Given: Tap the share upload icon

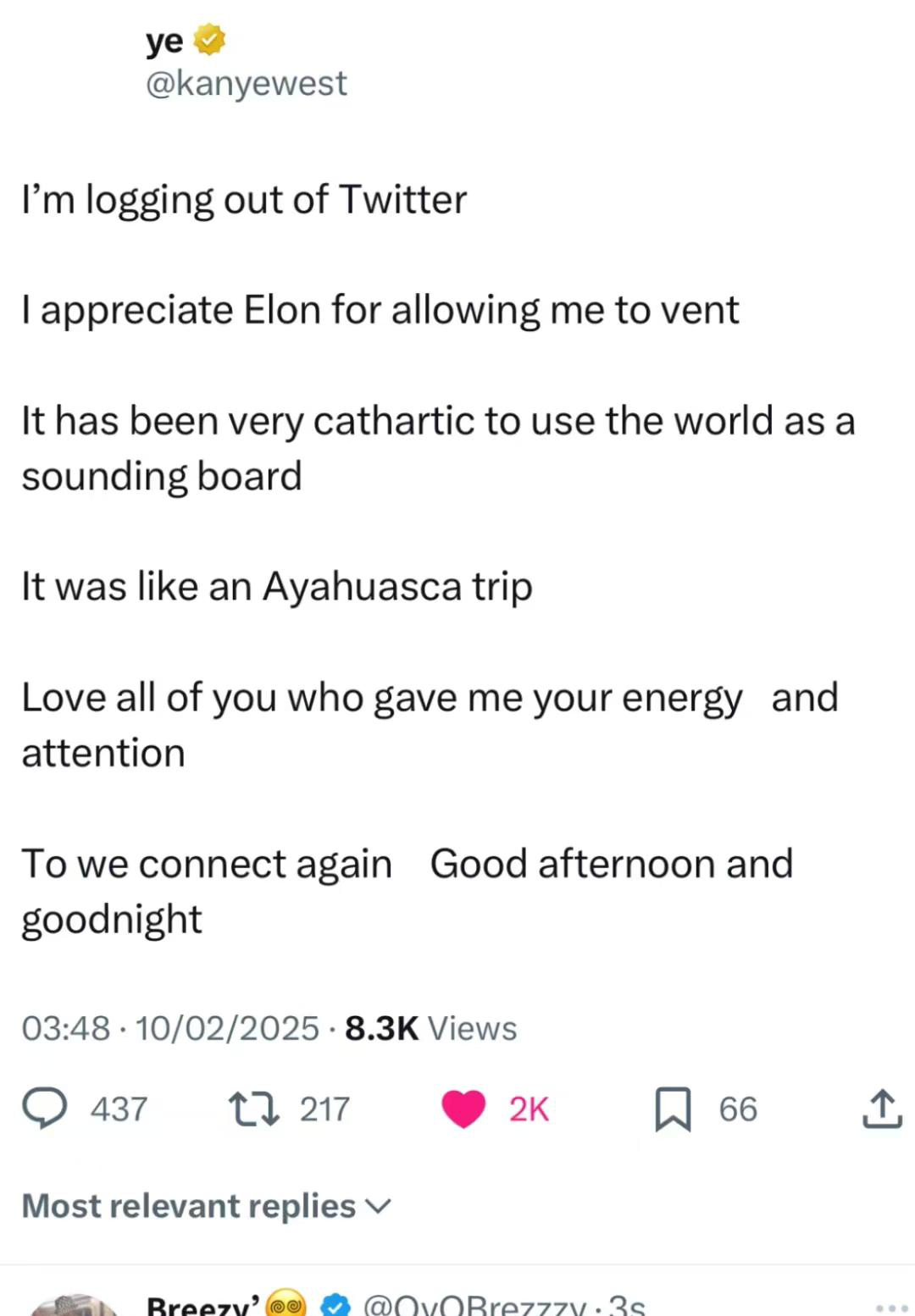Looking at the screenshot, I should coord(882,1109).
